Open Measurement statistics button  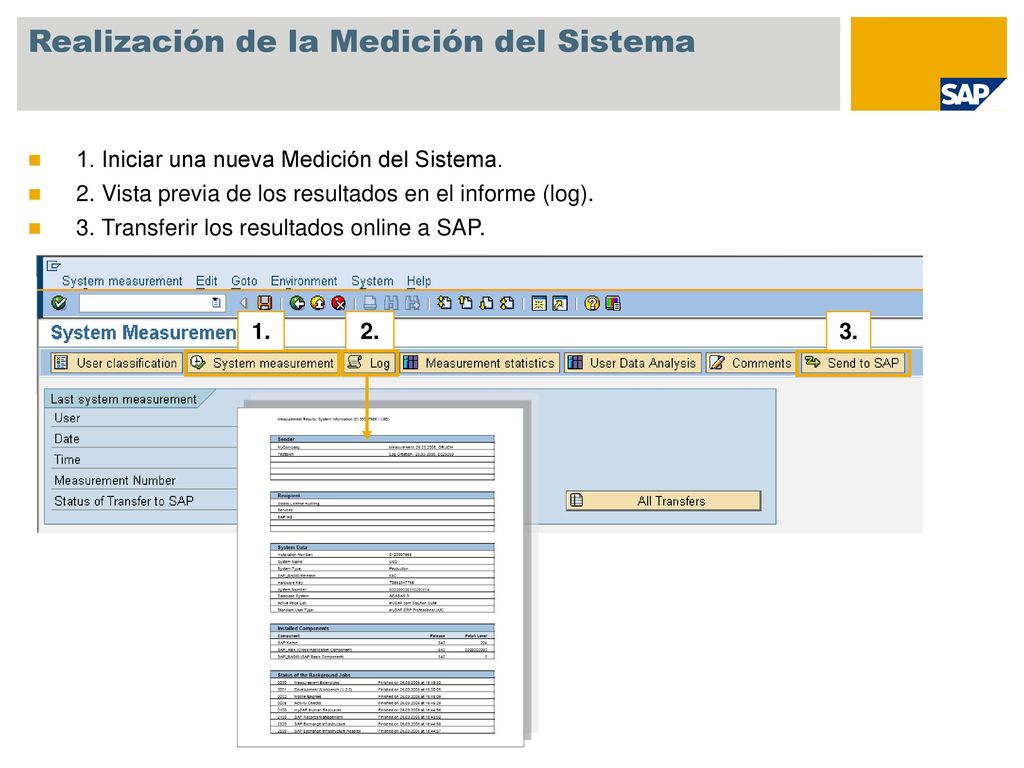point(479,362)
